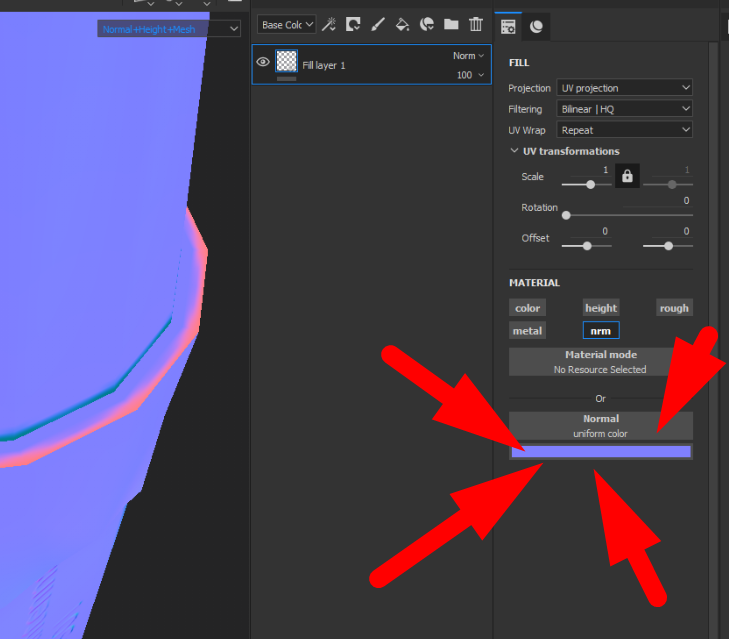Click the Normal uniform color button
Viewport: 729px width, 639px height.
point(601,426)
